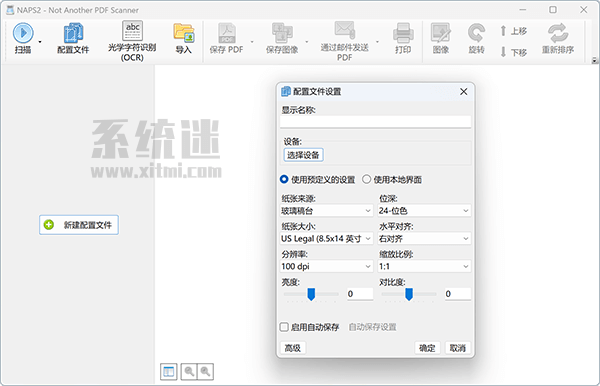
Task: Click the first magnifier zoom icon at bottom
Action: pyautogui.click(x=189, y=371)
